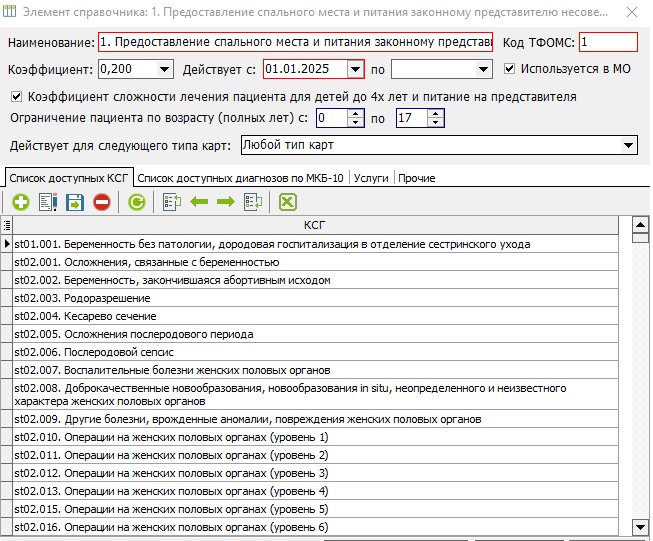Click the list scrollbar down arrow
The image size is (653, 541).
tap(641, 526)
